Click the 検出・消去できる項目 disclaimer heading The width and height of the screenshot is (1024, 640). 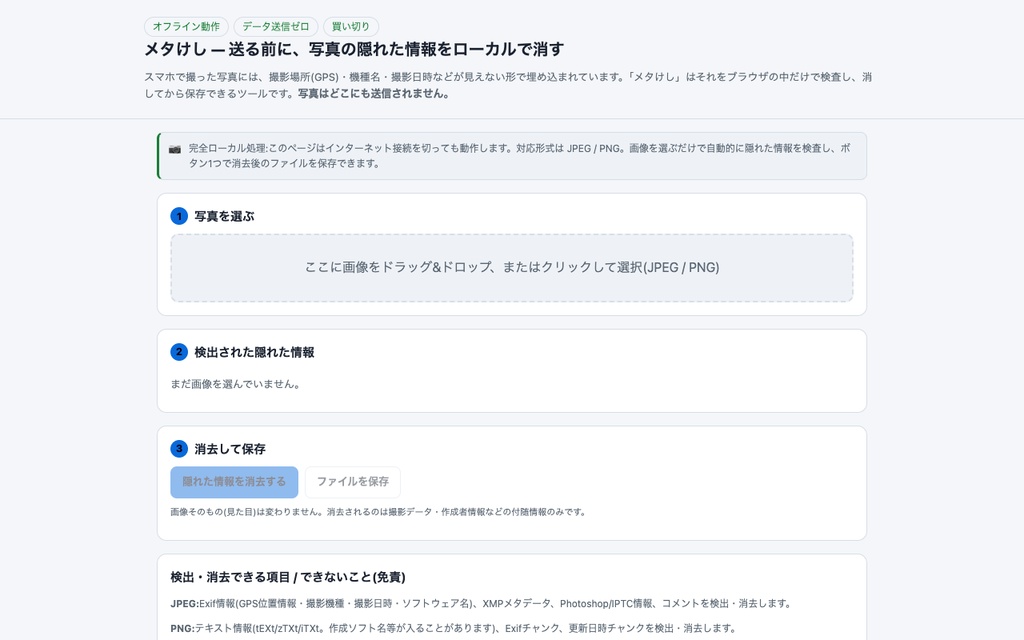[x=288, y=577]
